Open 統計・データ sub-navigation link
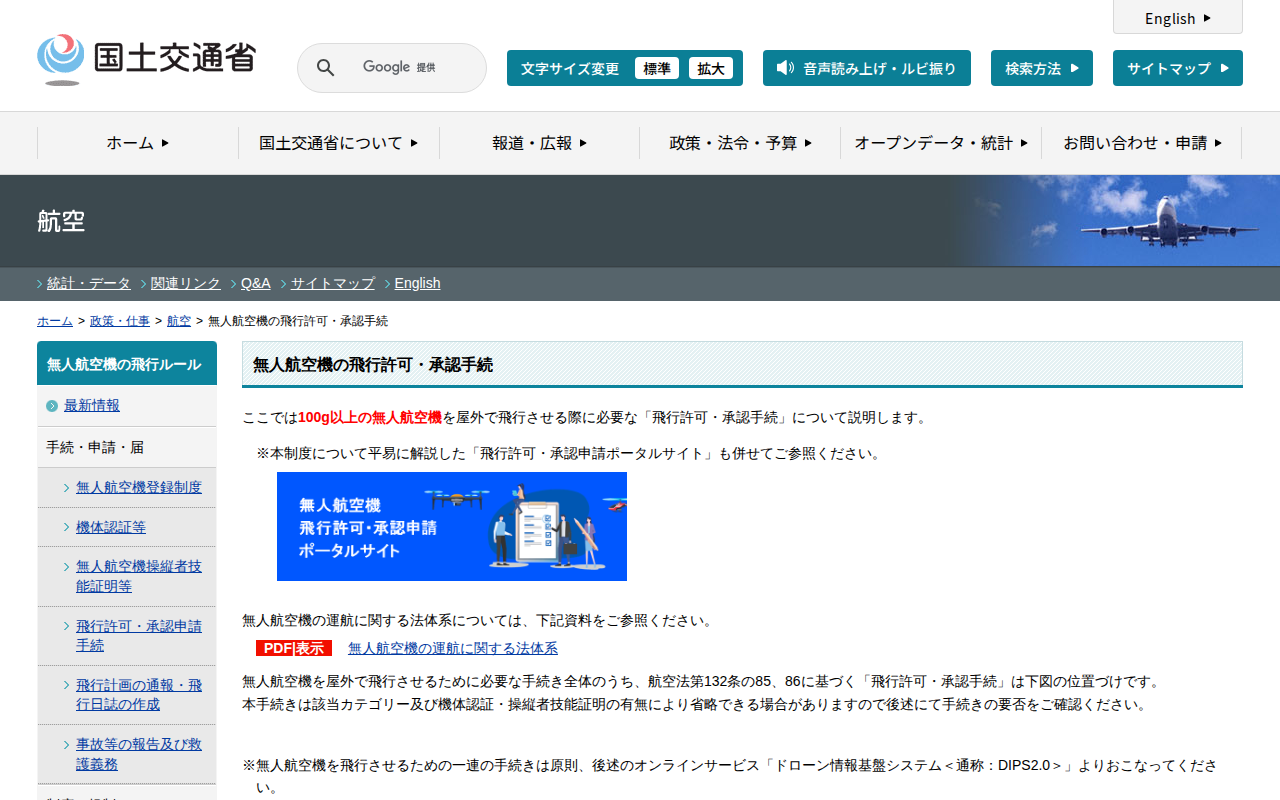The width and height of the screenshot is (1280, 800). [89, 283]
